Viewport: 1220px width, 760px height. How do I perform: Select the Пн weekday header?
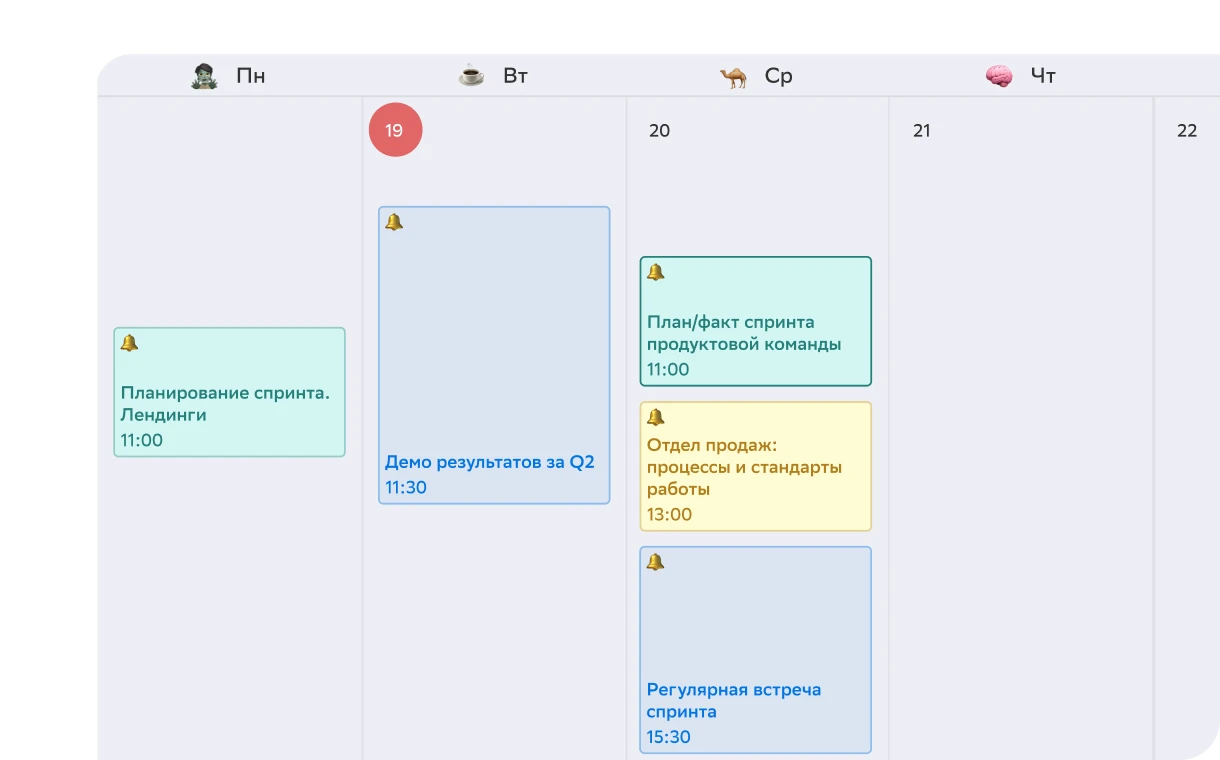[x=251, y=76]
